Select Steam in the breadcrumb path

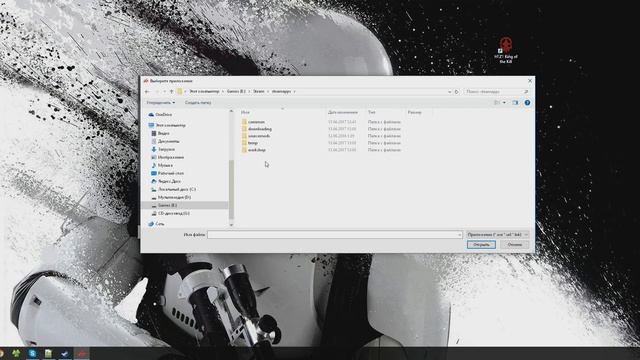pos(259,91)
